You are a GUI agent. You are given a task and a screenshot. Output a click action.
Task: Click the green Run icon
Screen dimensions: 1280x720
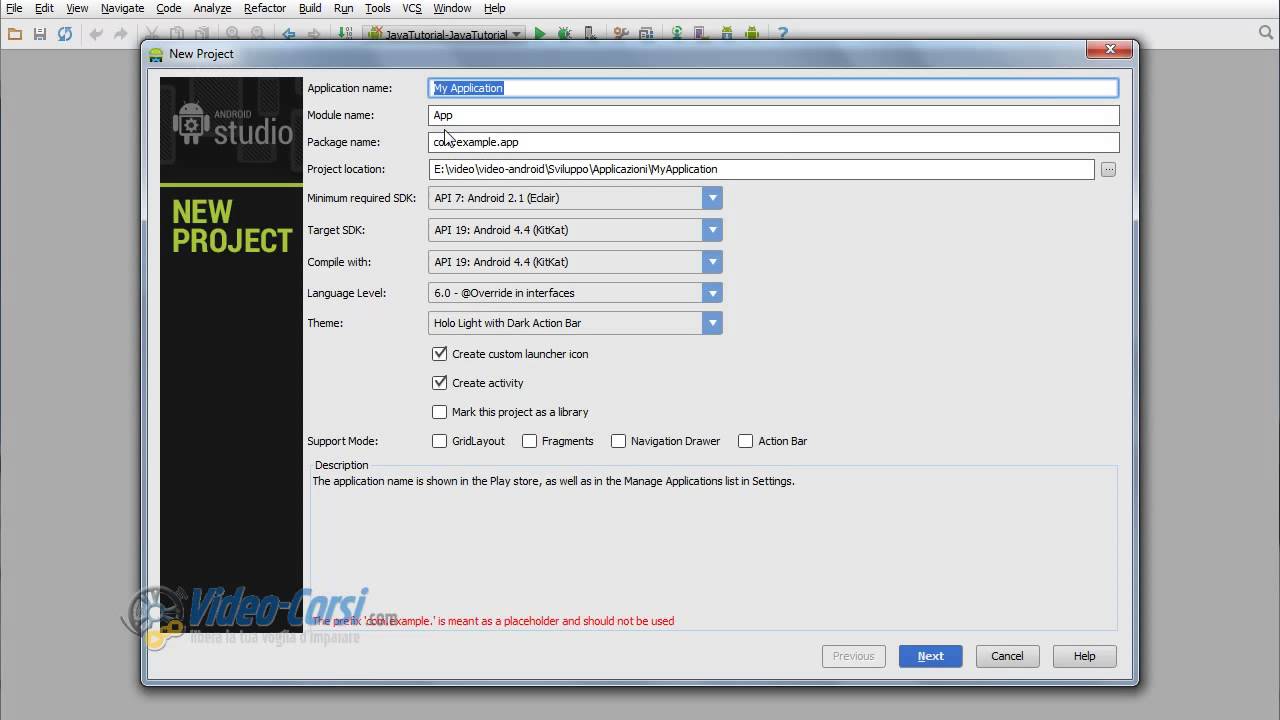[540, 33]
